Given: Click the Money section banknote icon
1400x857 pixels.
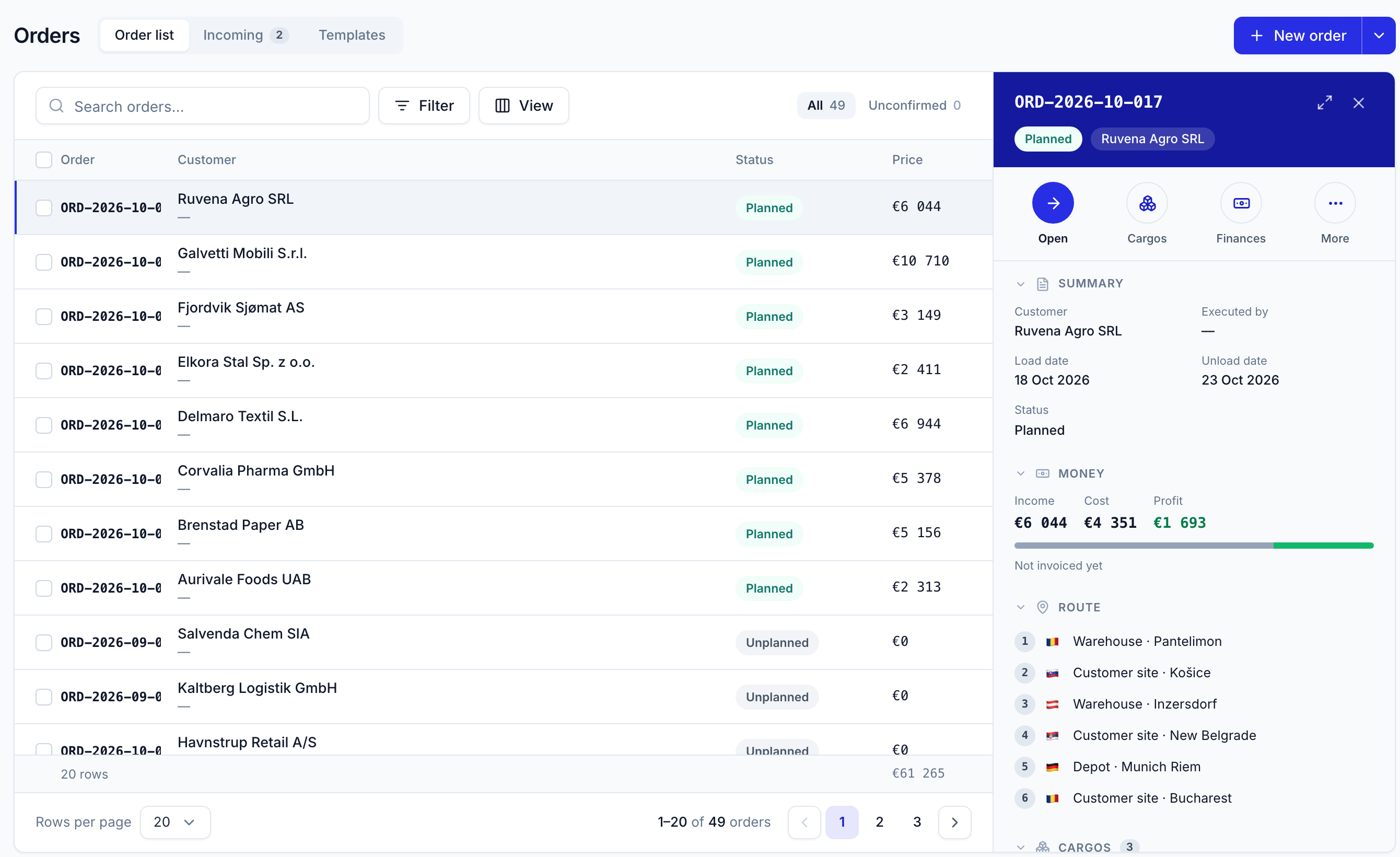Looking at the screenshot, I should 1042,473.
